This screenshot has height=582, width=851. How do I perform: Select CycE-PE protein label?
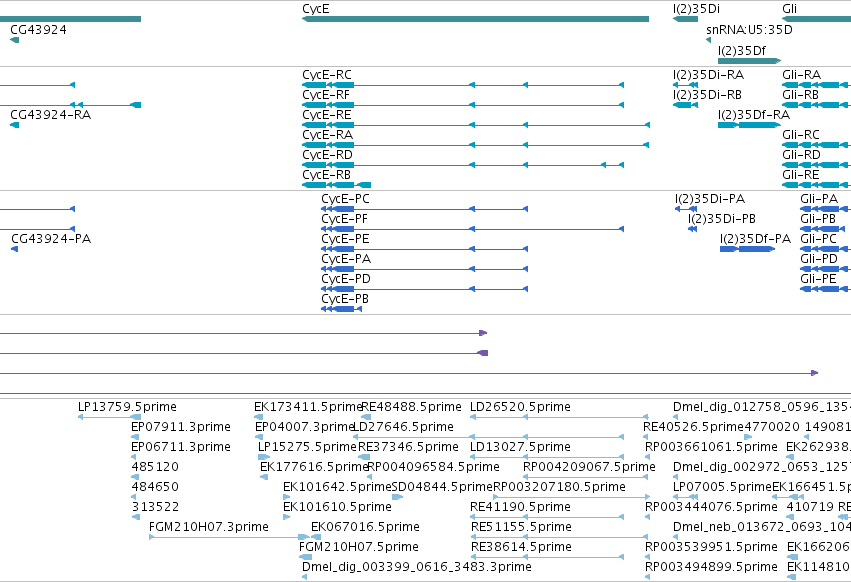345,239
